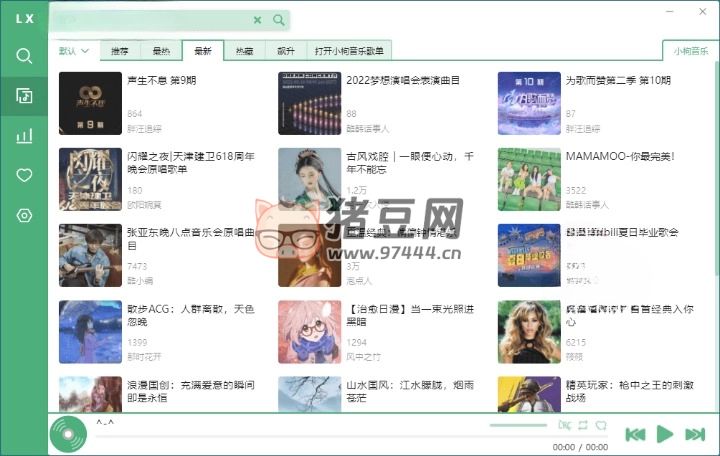Screen dimensions: 720x456
Task: Open the 小枸音乐 source selector
Action: [689, 51]
